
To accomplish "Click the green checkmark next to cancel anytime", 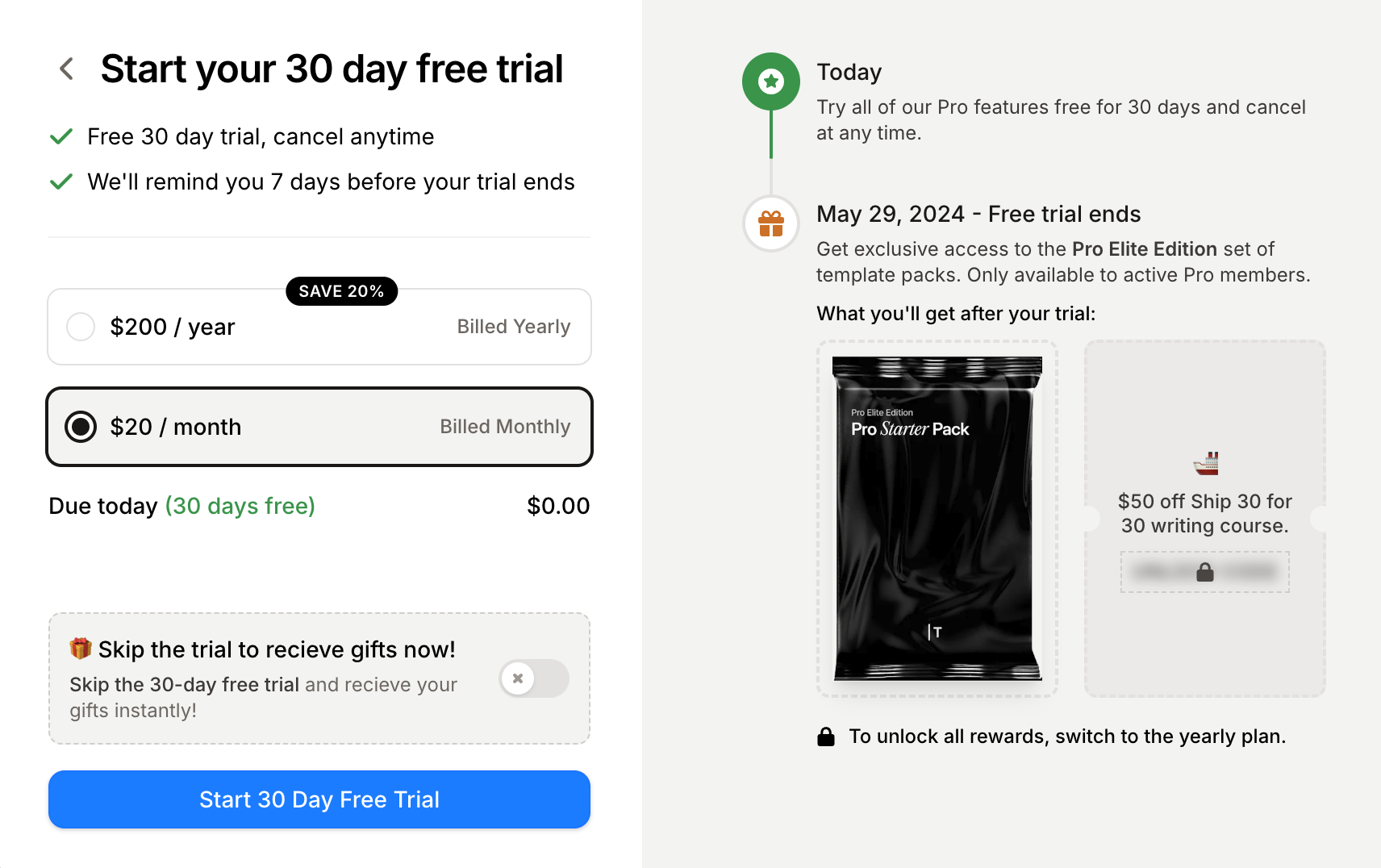I will [x=61, y=136].
